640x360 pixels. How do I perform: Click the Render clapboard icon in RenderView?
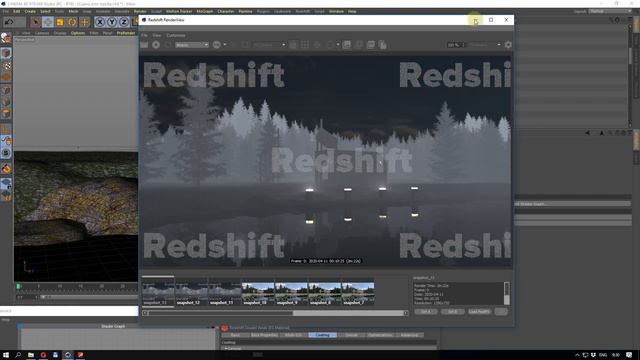[144, 44]
